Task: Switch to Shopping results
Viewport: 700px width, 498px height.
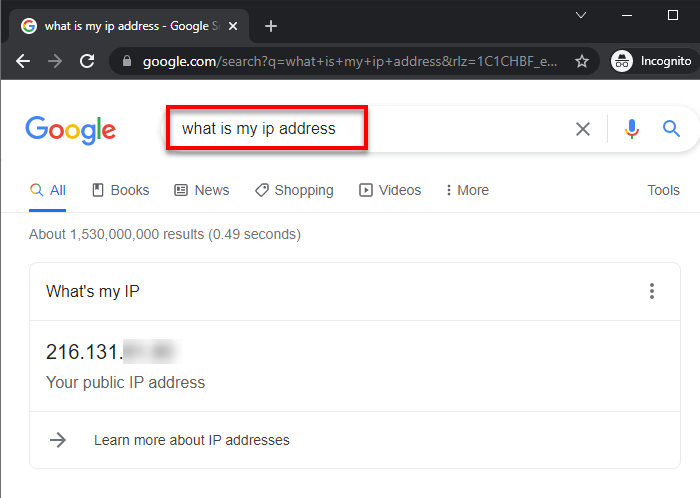Action: pos(294,191)
